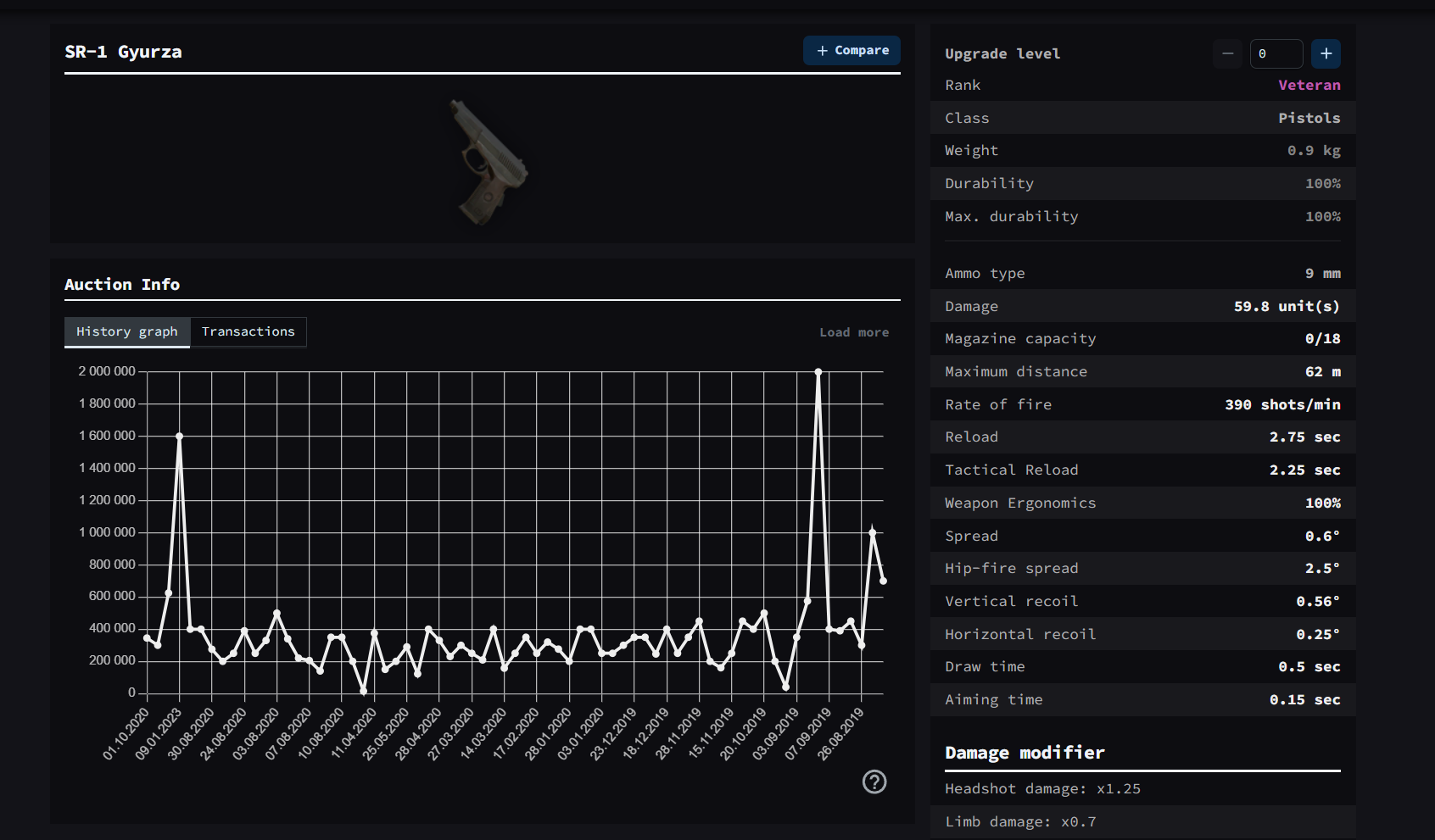Click the last data point near 700 000

[883, 581]
